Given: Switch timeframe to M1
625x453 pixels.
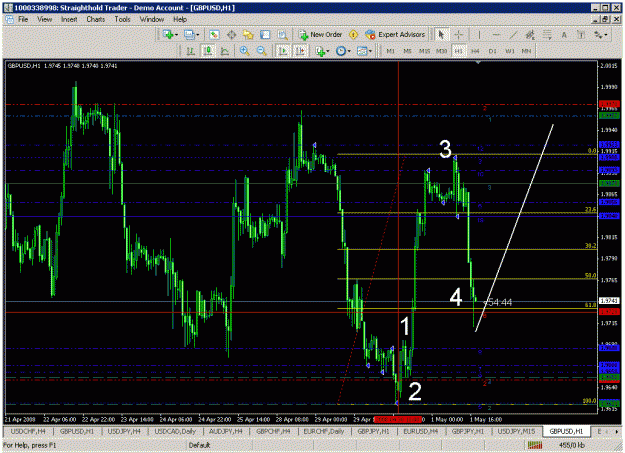Looking at the screenshot, I should click(391, 51).
